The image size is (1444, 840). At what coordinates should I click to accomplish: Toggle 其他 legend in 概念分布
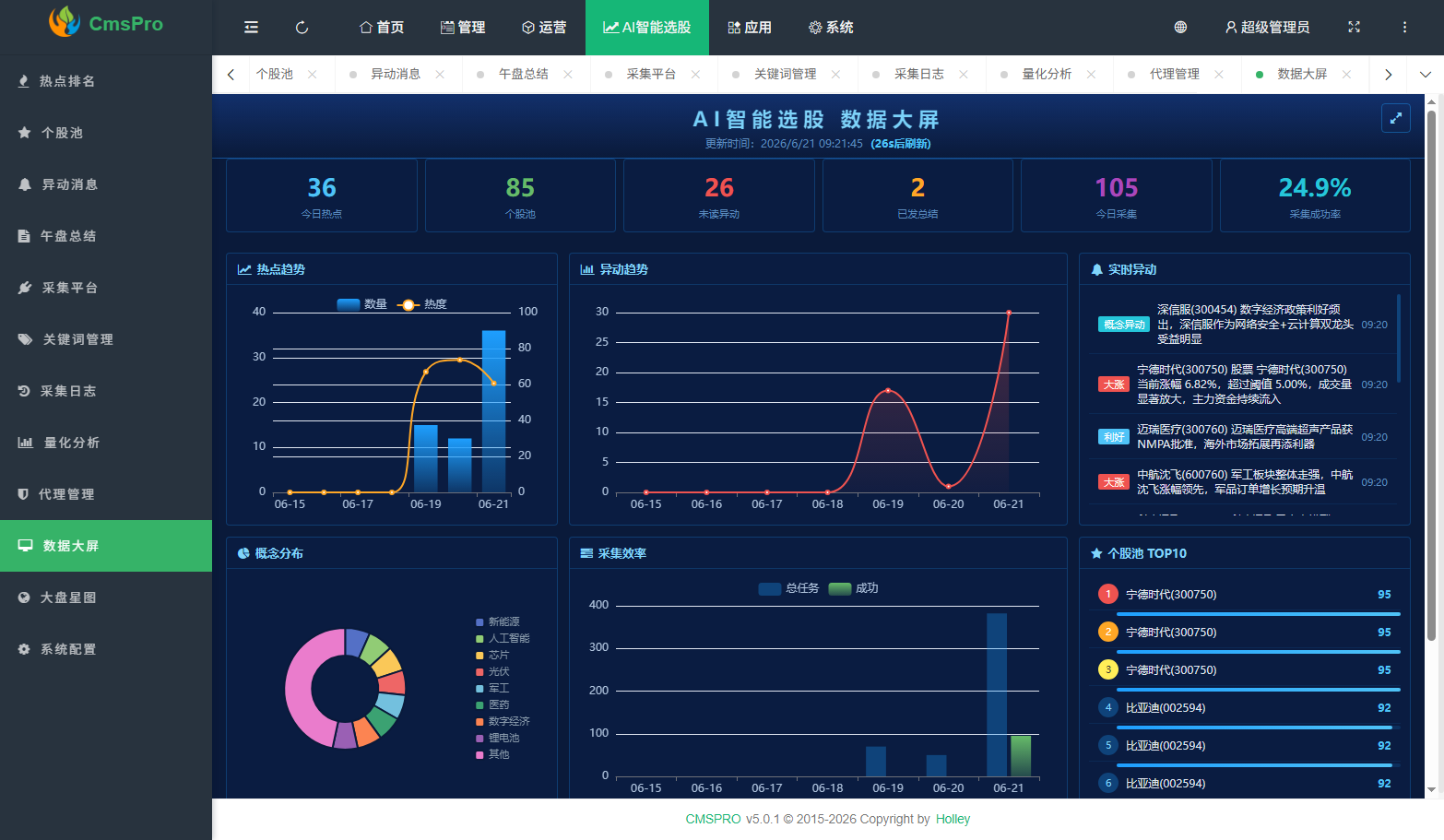click(492, 755)
